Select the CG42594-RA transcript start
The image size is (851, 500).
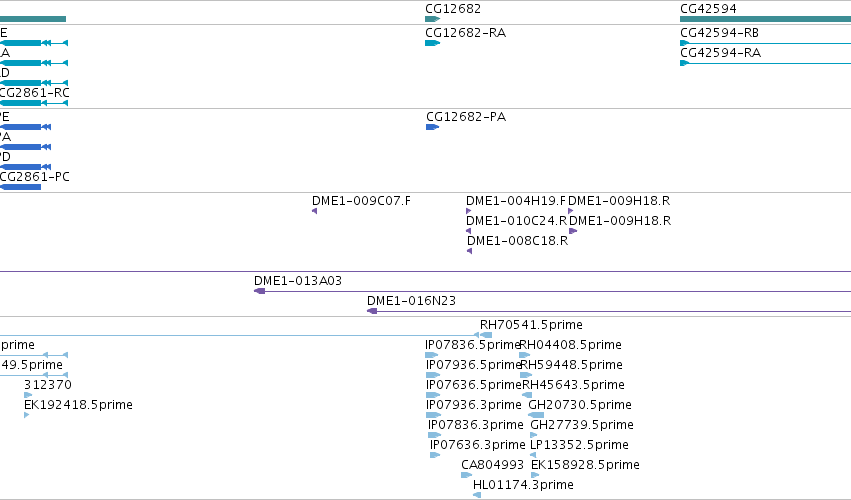click(x=684, y=63)
